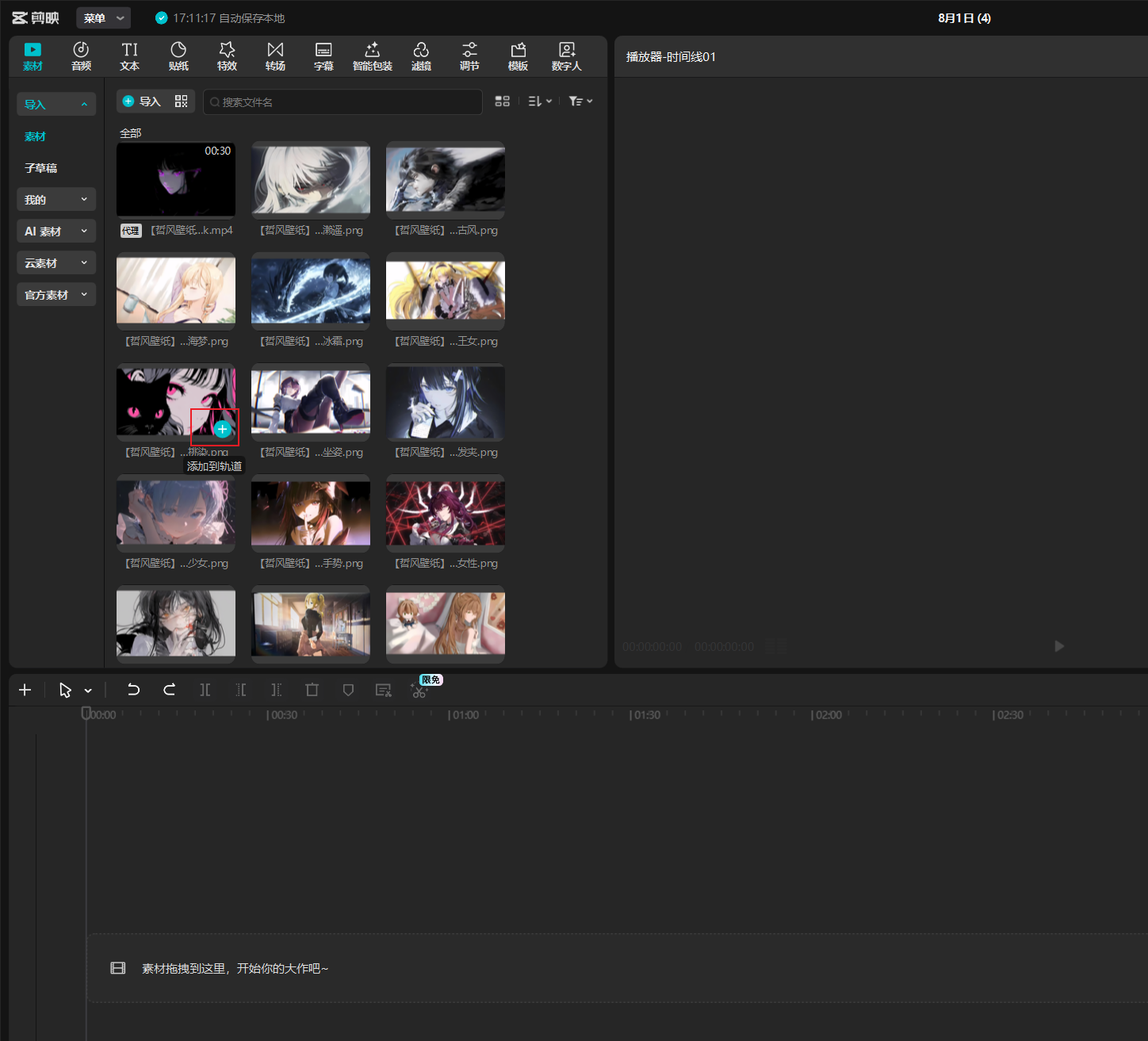Click the 00:30 mark on timeline ruler

click(283, 715)
